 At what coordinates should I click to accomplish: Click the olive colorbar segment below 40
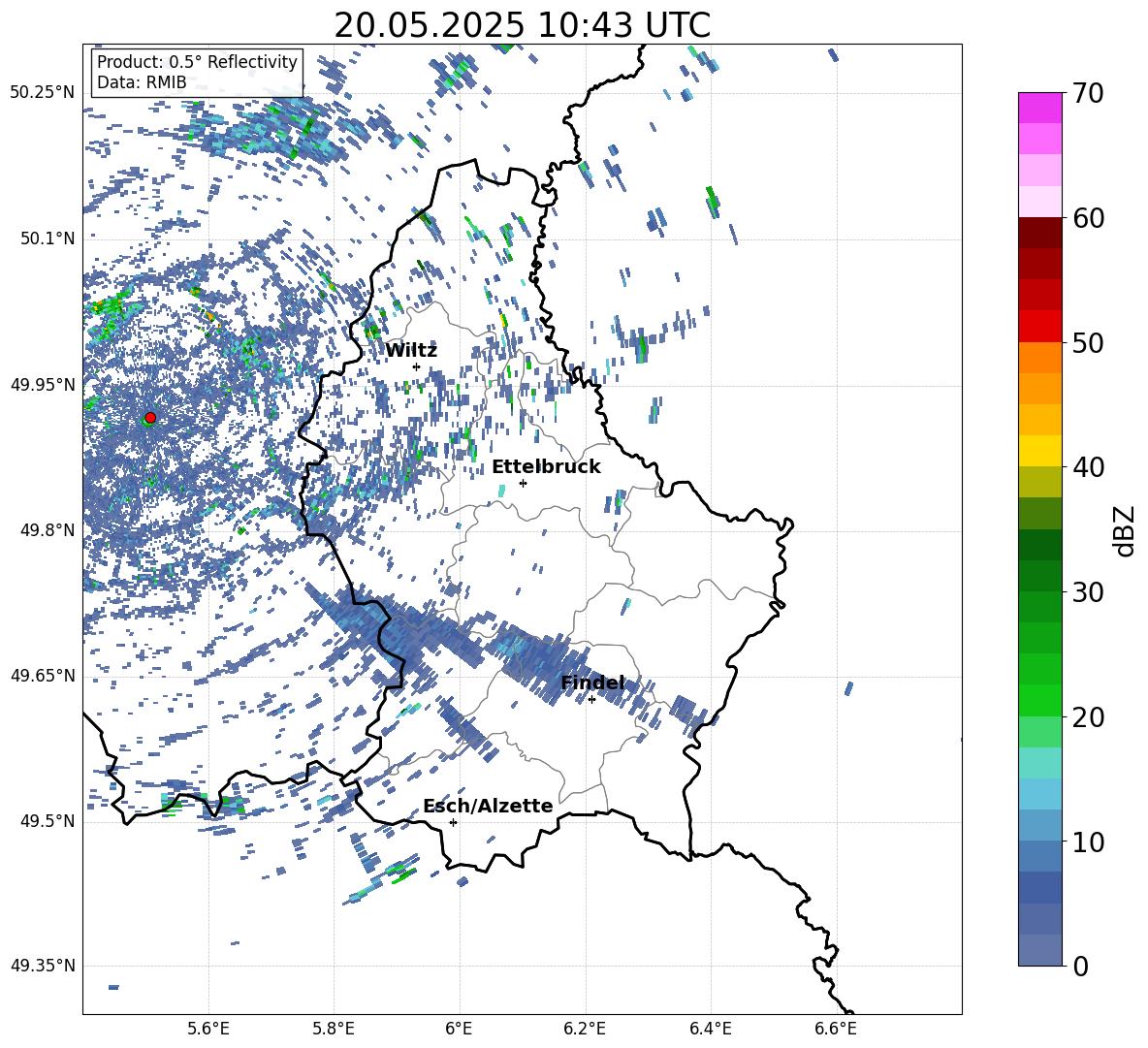[1039, 482]
